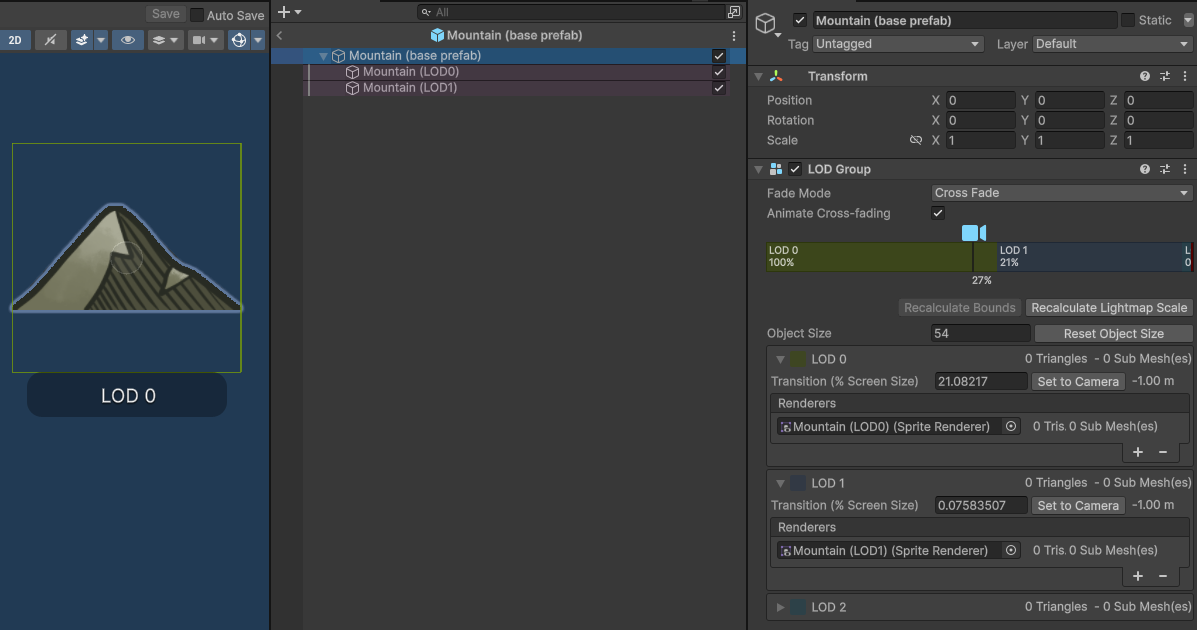This screenshot has width=1197, height=630.
Task: Open the Fade Mode dropdown
Action: click(x=1060, y=192)
